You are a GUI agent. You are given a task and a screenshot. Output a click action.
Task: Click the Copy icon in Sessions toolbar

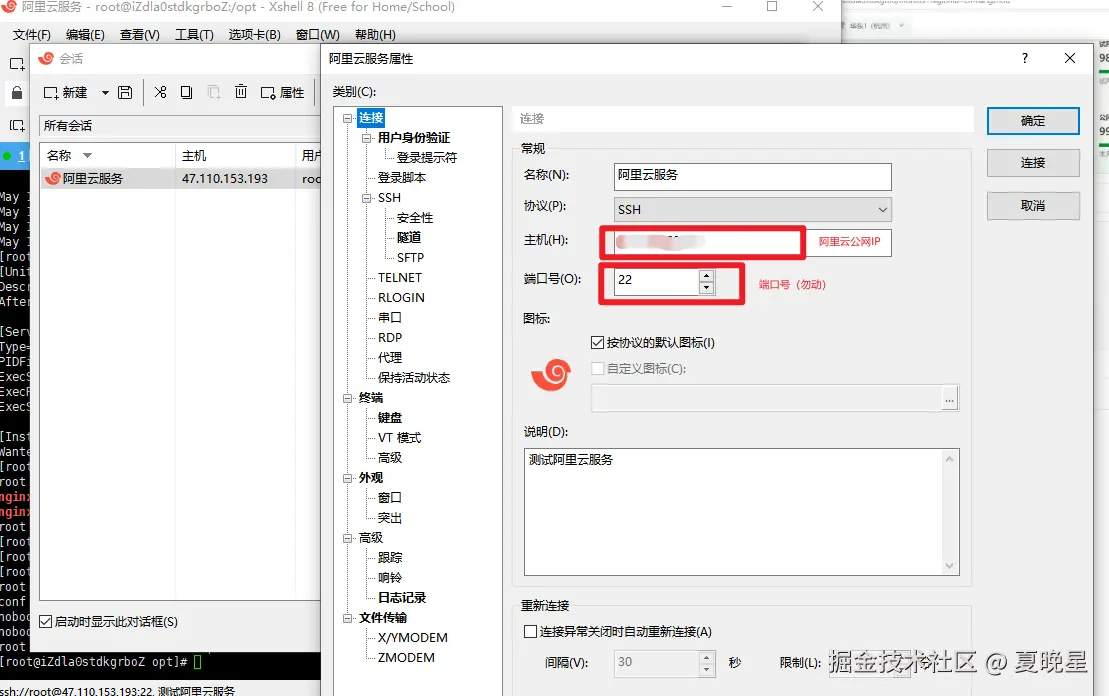point(187,92)
